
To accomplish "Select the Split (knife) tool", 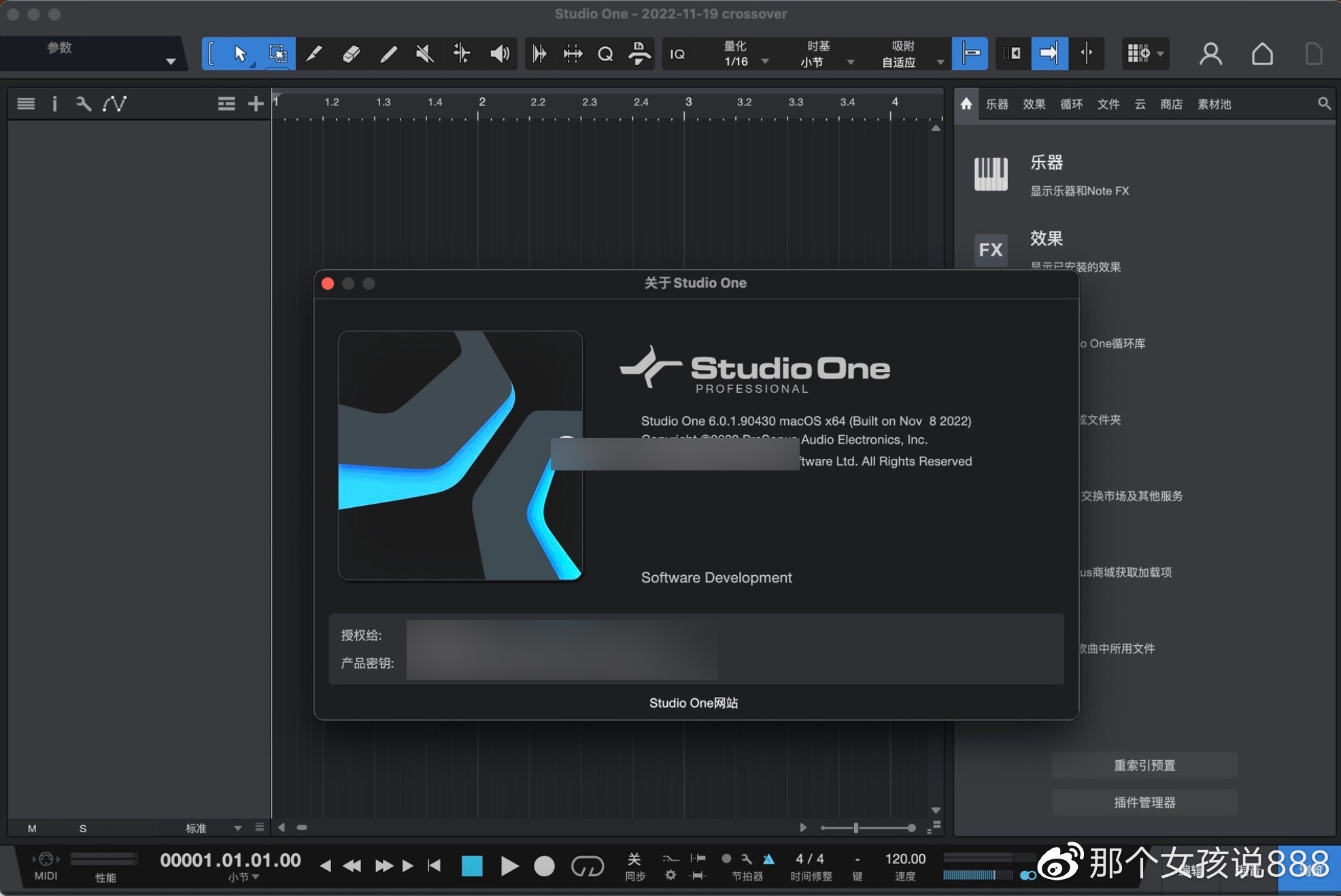I will coord(314,54).
